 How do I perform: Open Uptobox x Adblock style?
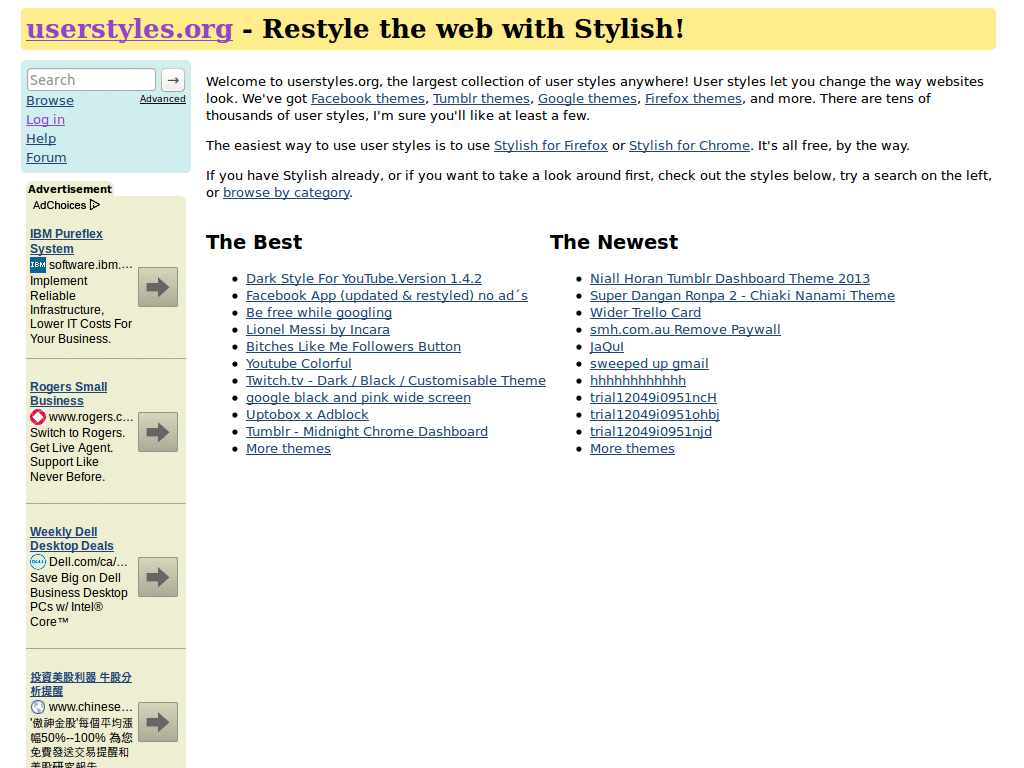[307, 415]
